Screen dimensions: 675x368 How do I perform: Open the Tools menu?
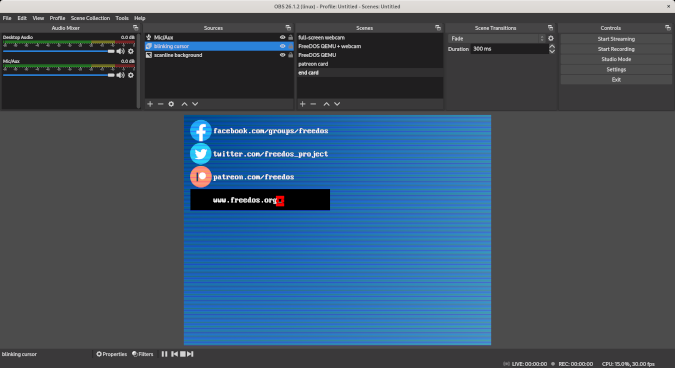pyautogui.click(x=122, y=18)
